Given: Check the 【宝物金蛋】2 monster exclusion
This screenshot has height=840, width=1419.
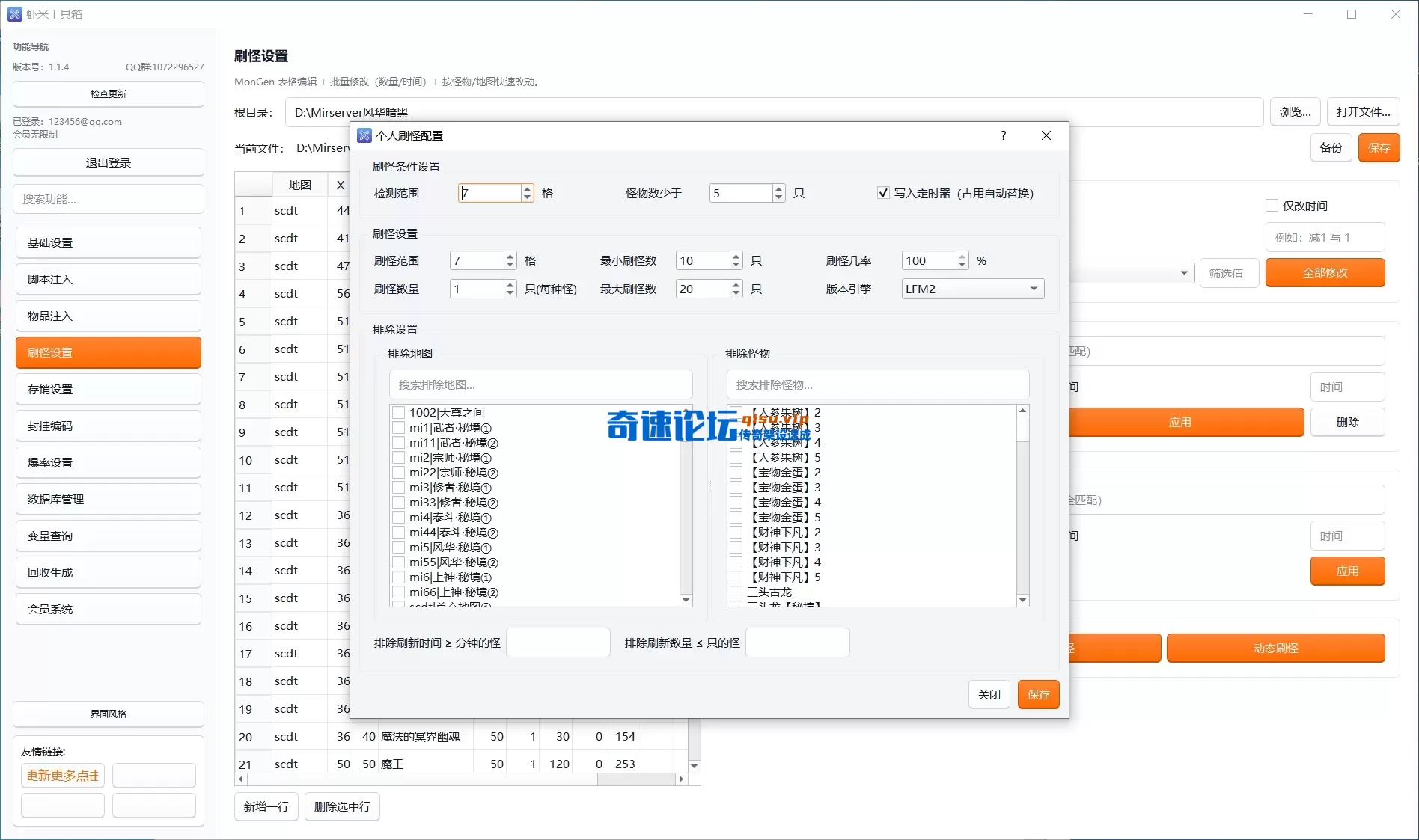Looking at the screenshot, I should [734, 472].
